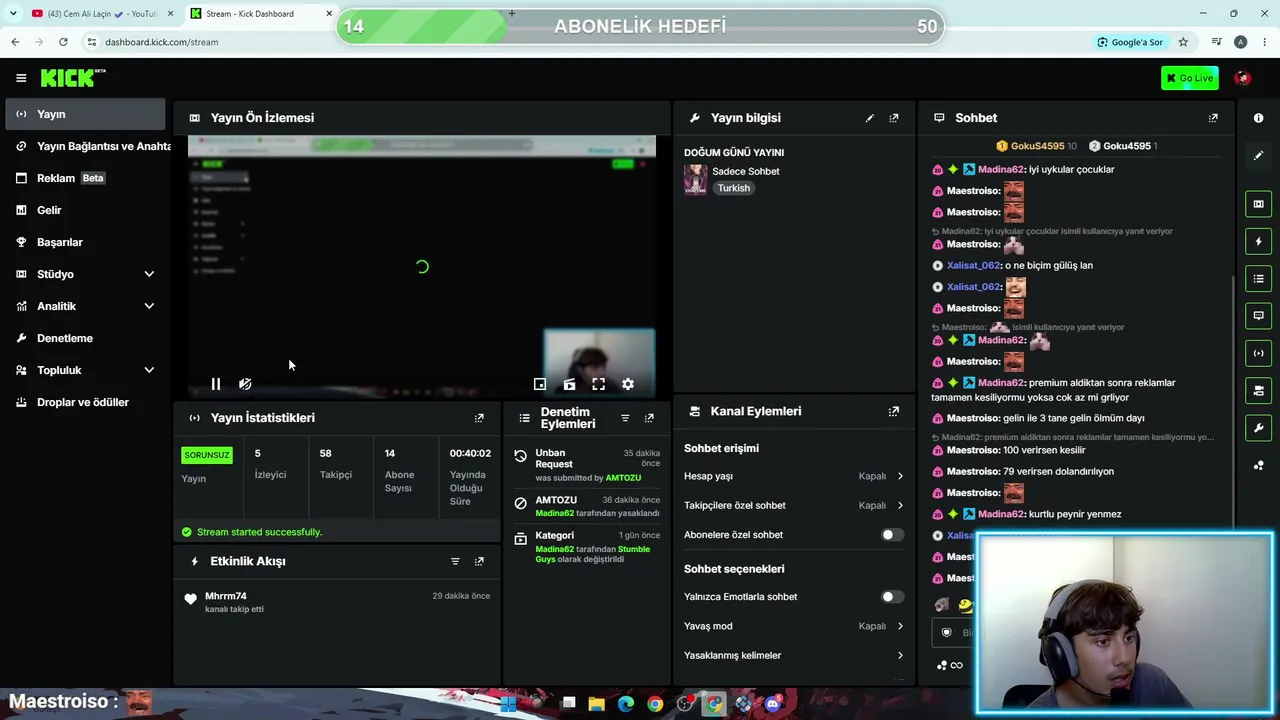Reload the dashboard page
1280x720 pixels.
[63, 42]
